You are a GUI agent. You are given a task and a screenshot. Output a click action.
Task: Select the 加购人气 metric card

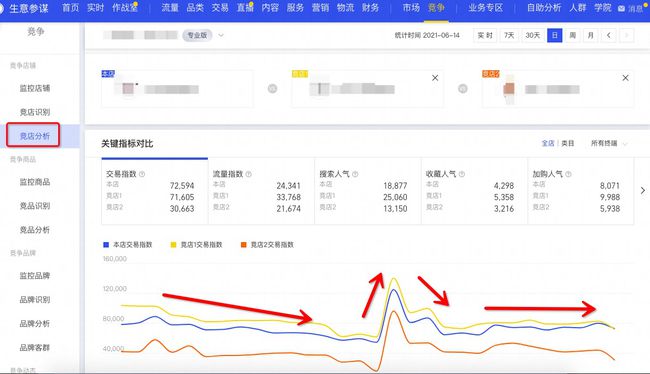tap(581, 191)
